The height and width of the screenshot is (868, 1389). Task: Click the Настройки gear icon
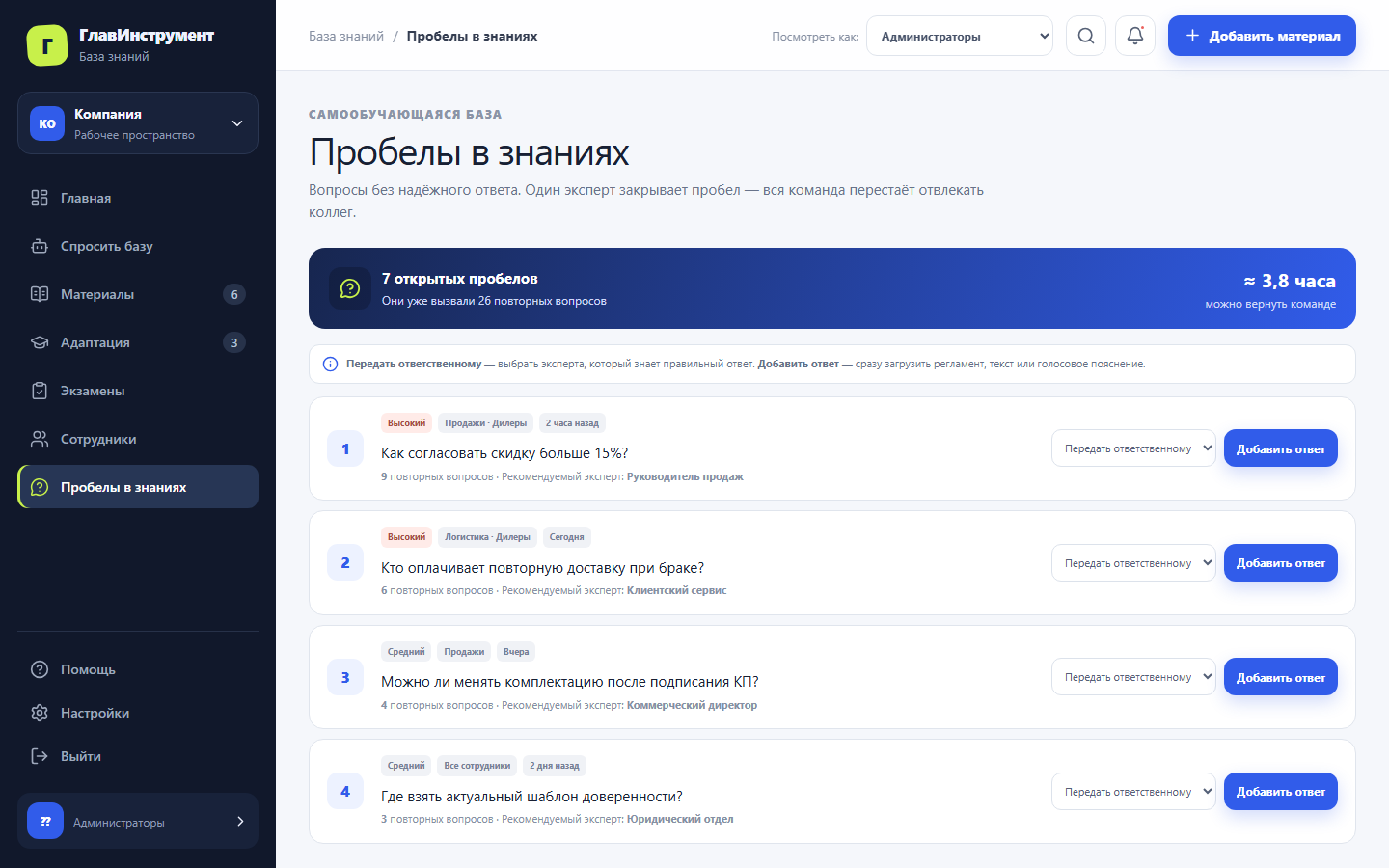pyautogui.click(x=40, y=713)
